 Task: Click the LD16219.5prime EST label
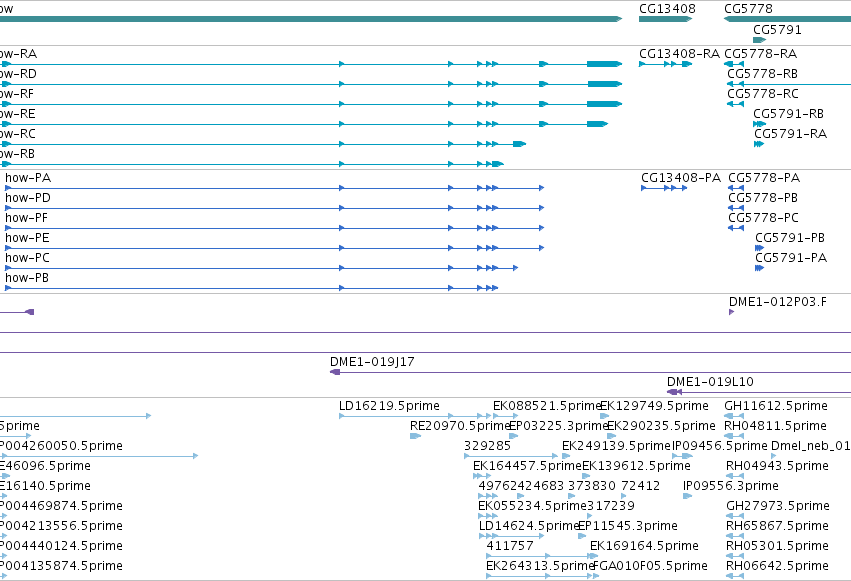click(389, 406)
